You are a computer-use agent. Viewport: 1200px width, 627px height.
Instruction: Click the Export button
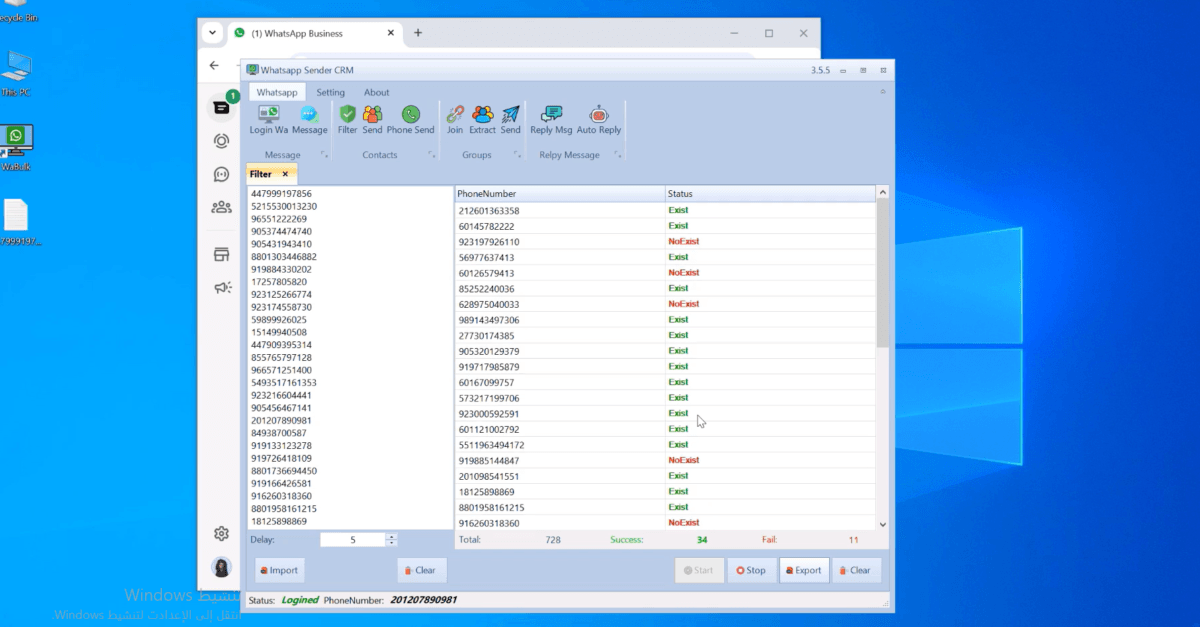[x=804, y=570]
